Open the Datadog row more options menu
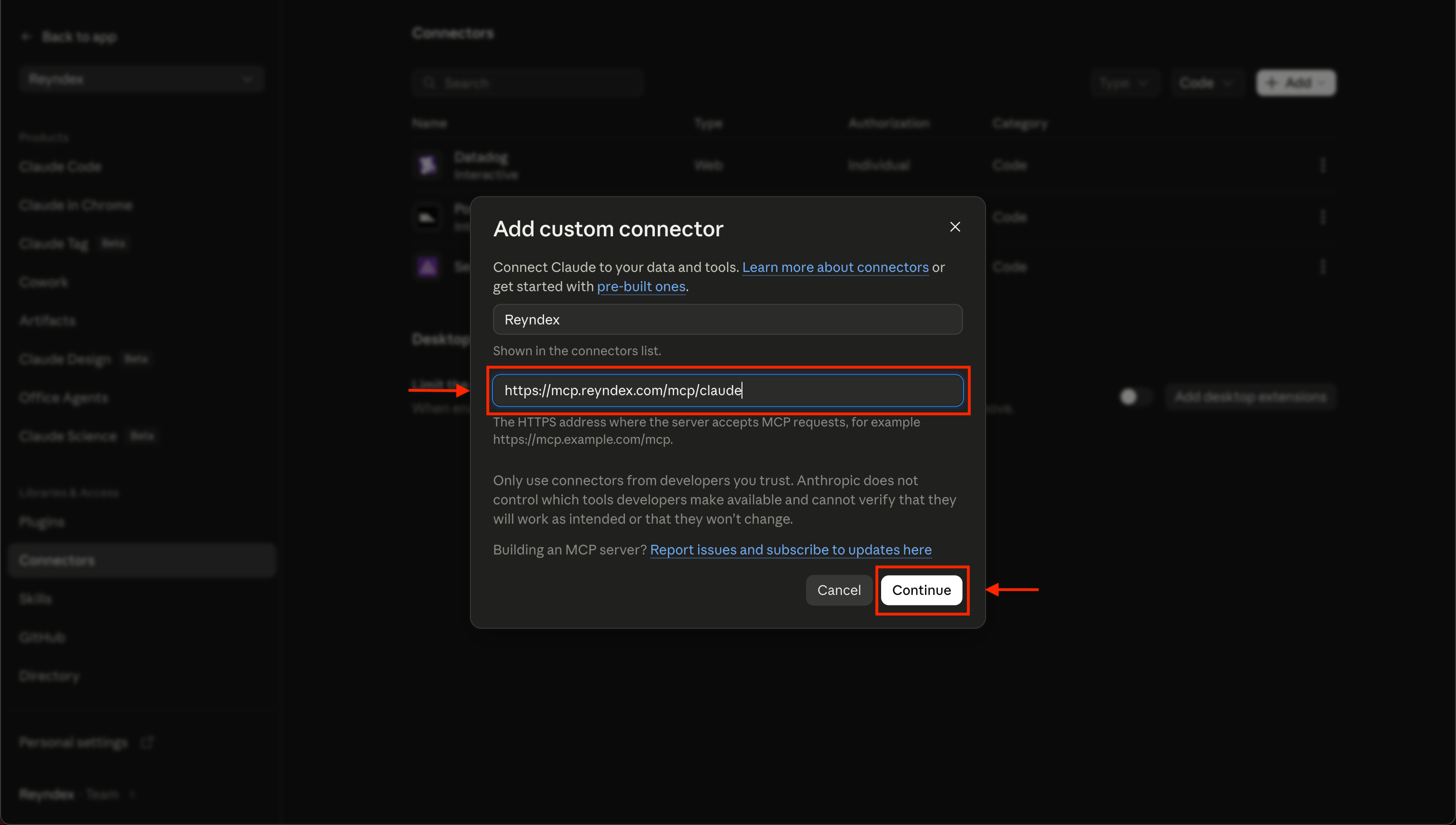Screen dimensions: 1456x825 (1323, 165)
